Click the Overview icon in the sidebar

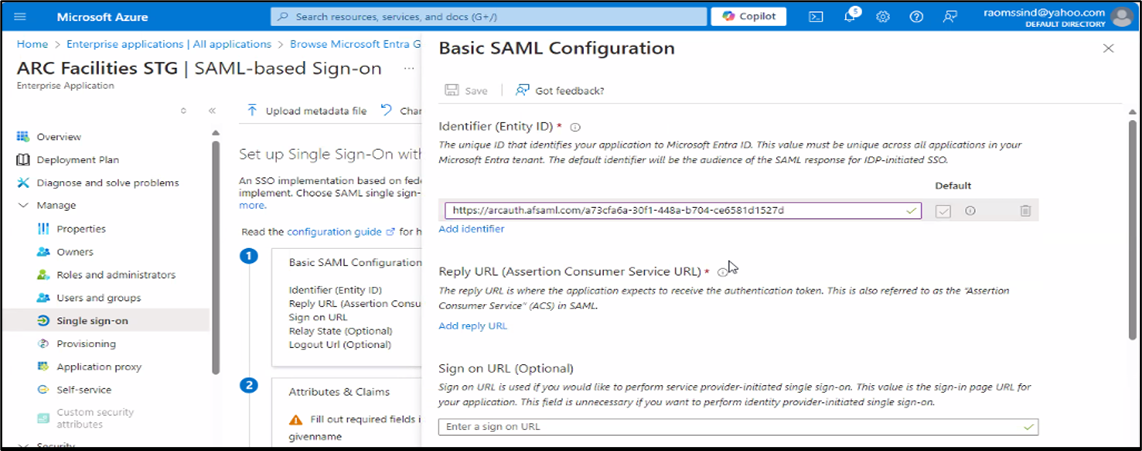pos(23,136)
